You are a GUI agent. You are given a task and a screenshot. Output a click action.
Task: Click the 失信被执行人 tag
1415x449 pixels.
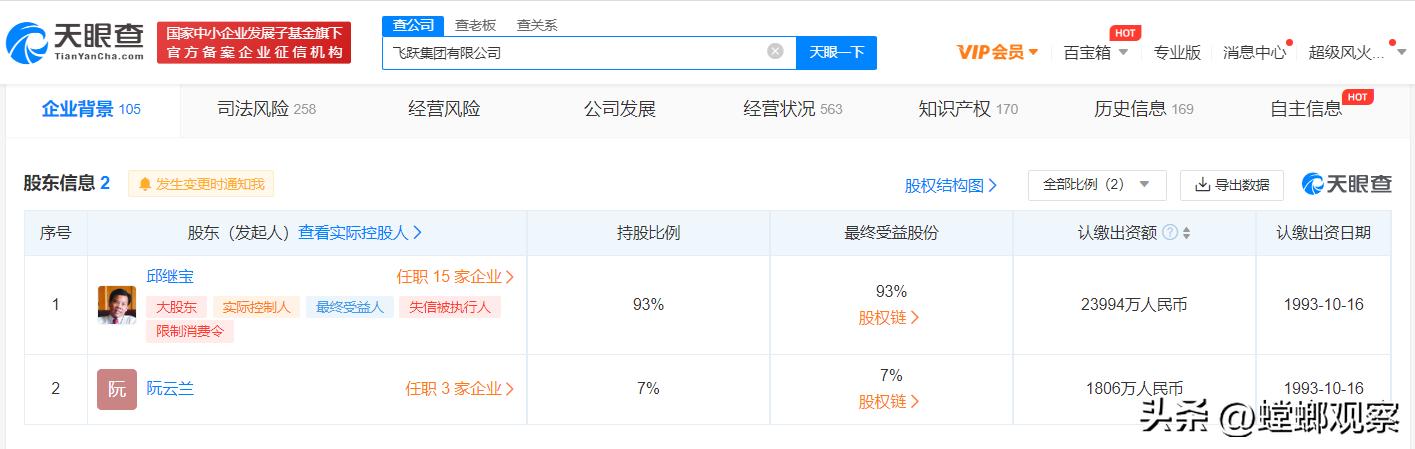click(x=450, y=307)
